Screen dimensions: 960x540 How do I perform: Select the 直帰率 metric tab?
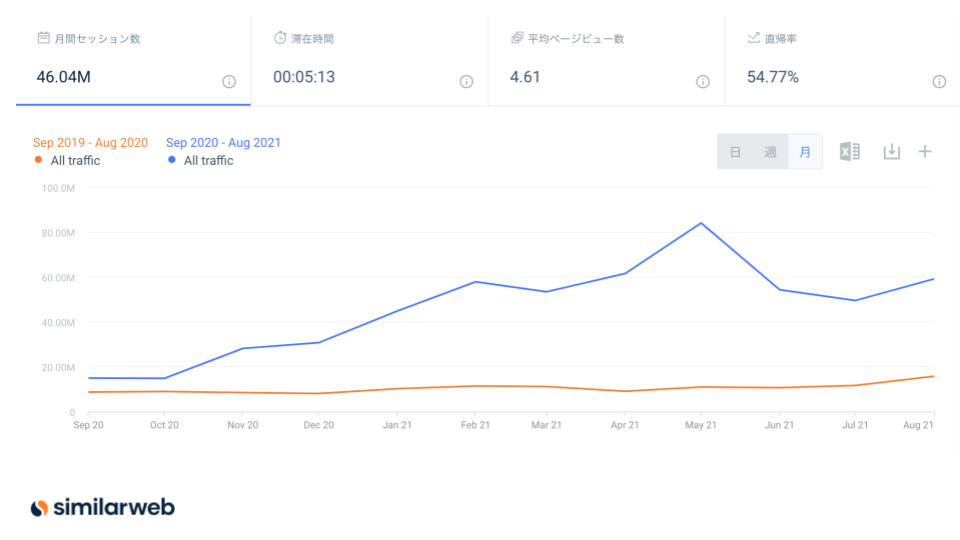pyautogui.click(x=842, y=60)
